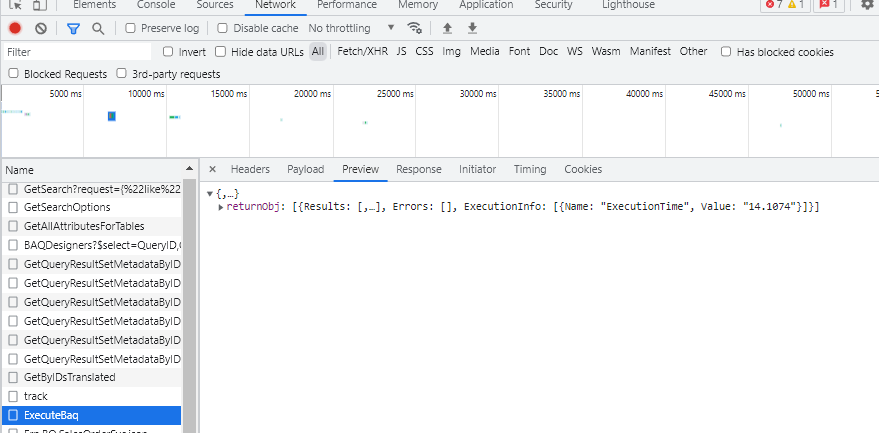
Task: Tick Disable cache checkbox
Action: [223, 28]
